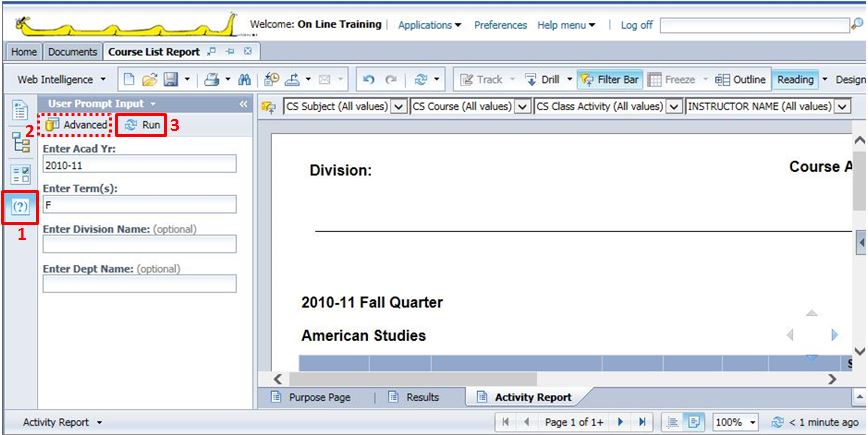Expand CS Subject filter dropdown
868x435 pixels.
(x=399, y=106)
